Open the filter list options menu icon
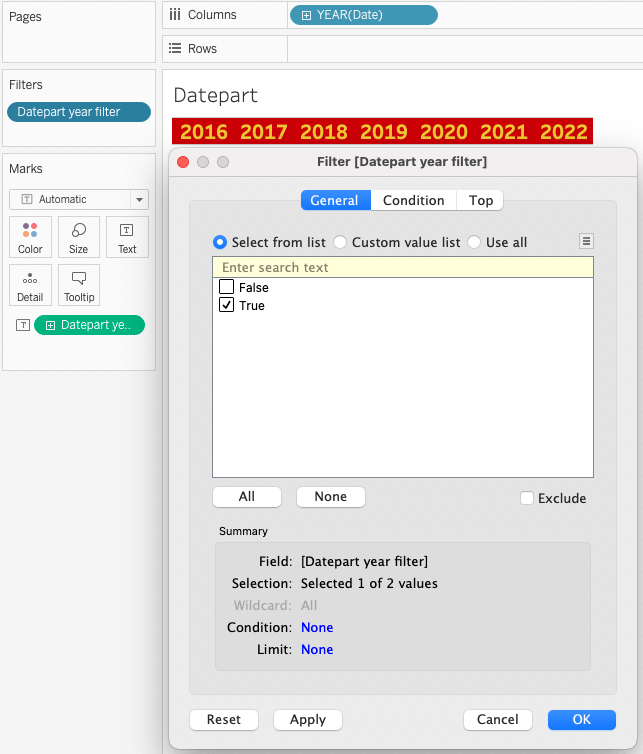The height and width of the screenshot is (754, 643). 586,241
